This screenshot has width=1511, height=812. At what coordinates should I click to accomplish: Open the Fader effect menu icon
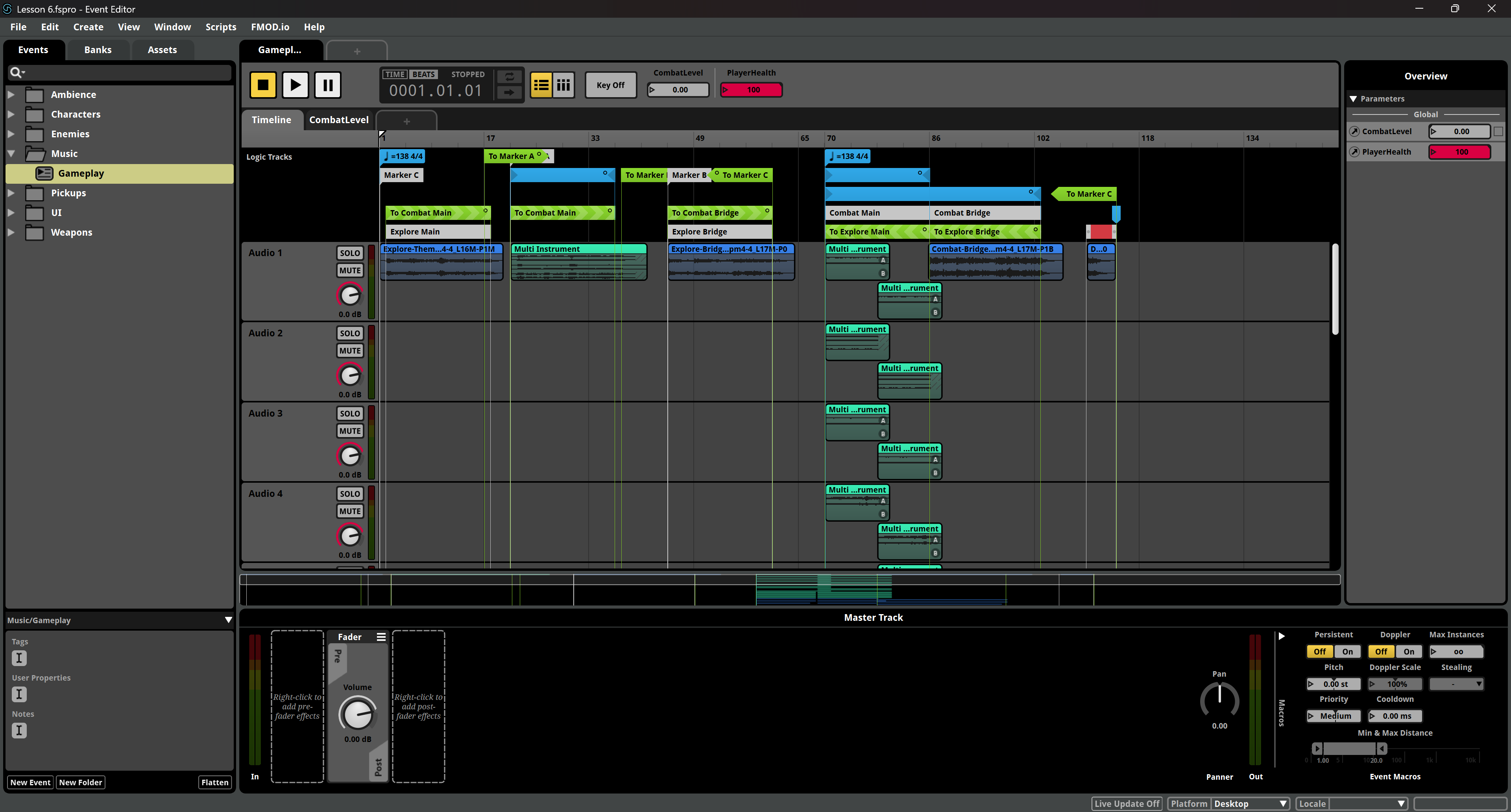[x=381, y=637]
